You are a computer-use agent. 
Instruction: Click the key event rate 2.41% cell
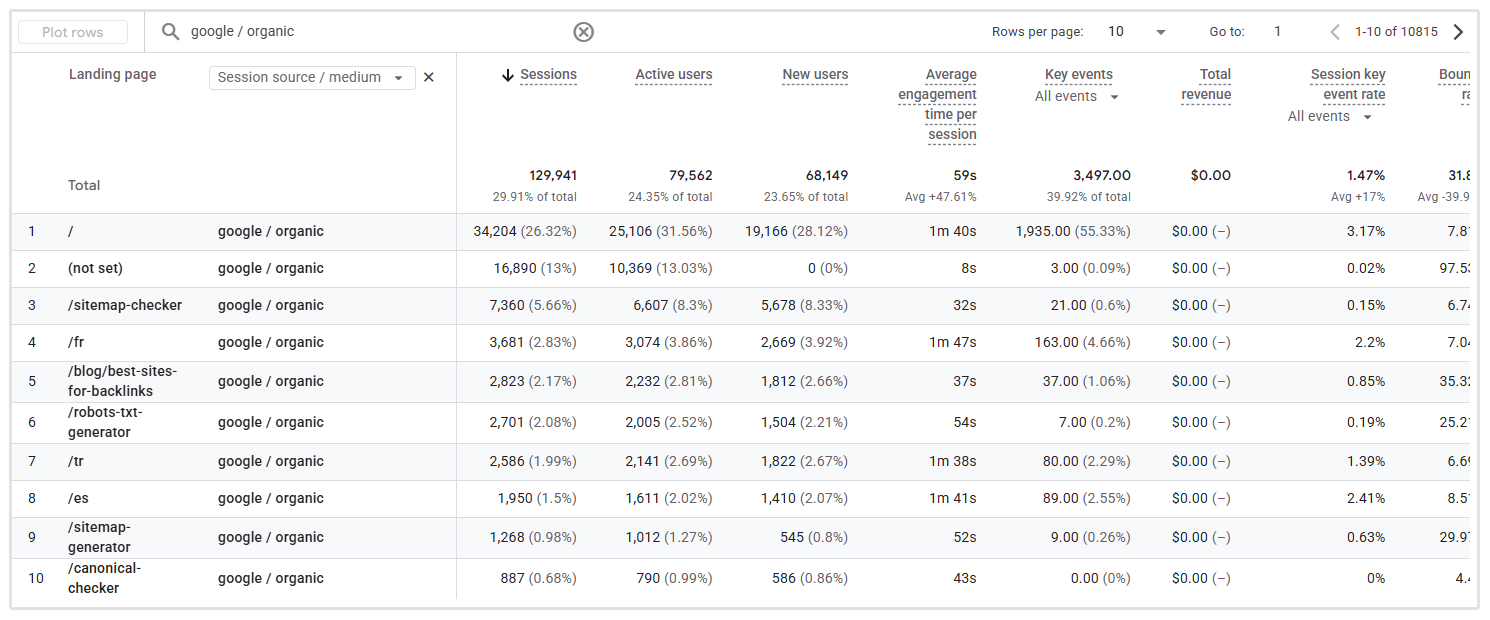pyautogui.click(x=1366, y=499)
